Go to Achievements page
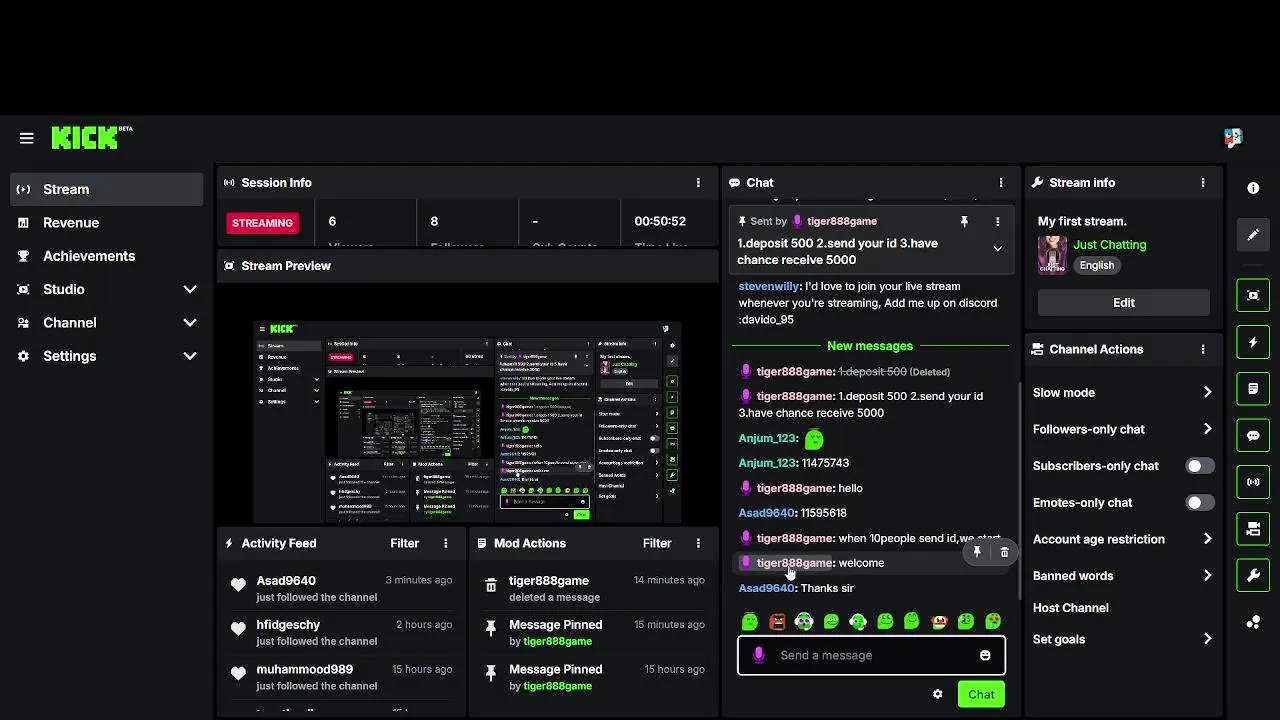The width and height of the screenshot is (1280, 720). coord(107,256)
